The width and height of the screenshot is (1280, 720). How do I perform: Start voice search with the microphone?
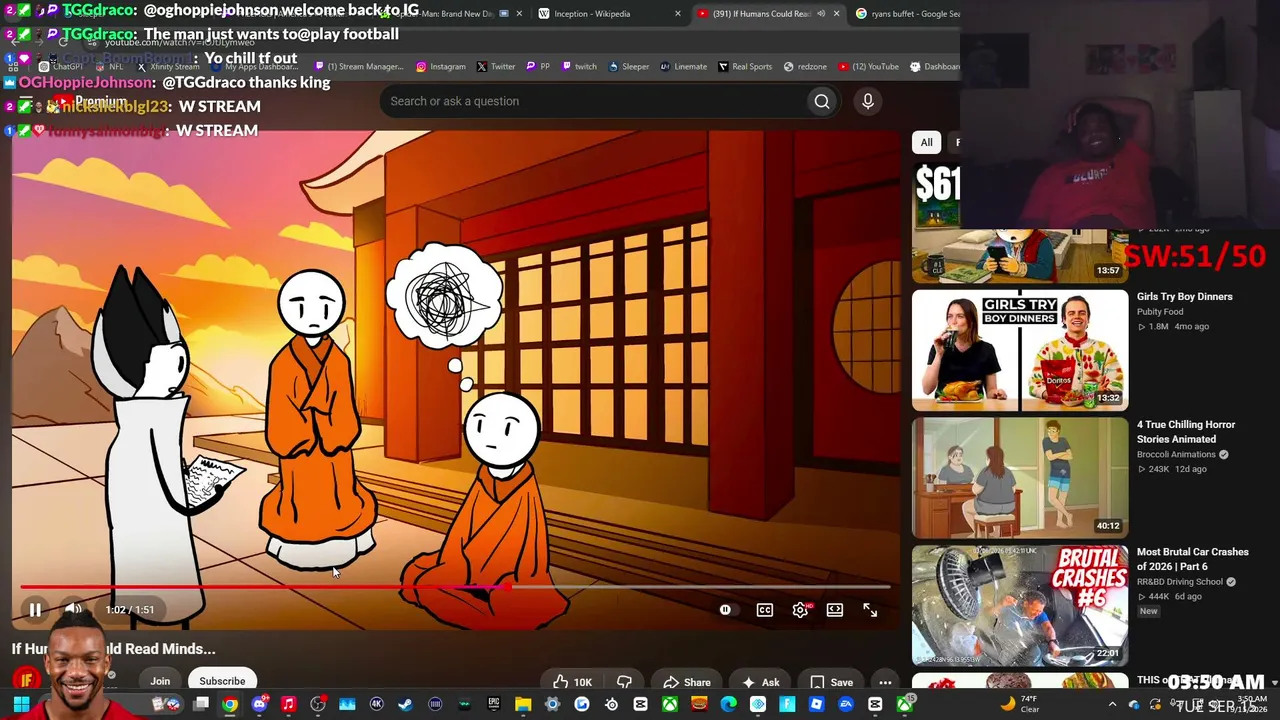868,101
